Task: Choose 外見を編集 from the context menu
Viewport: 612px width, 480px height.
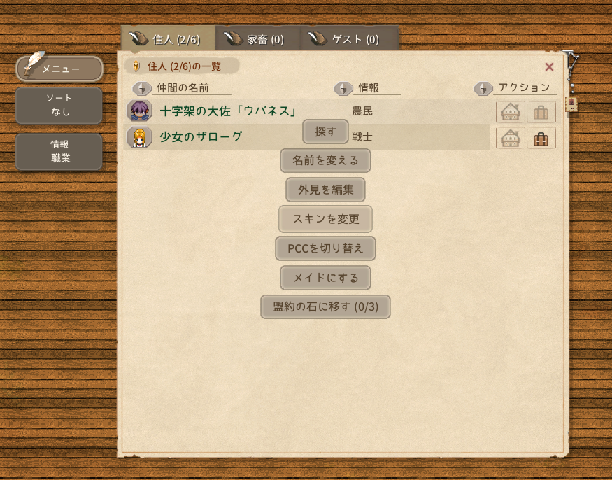Action: click(x=325, y=189)
